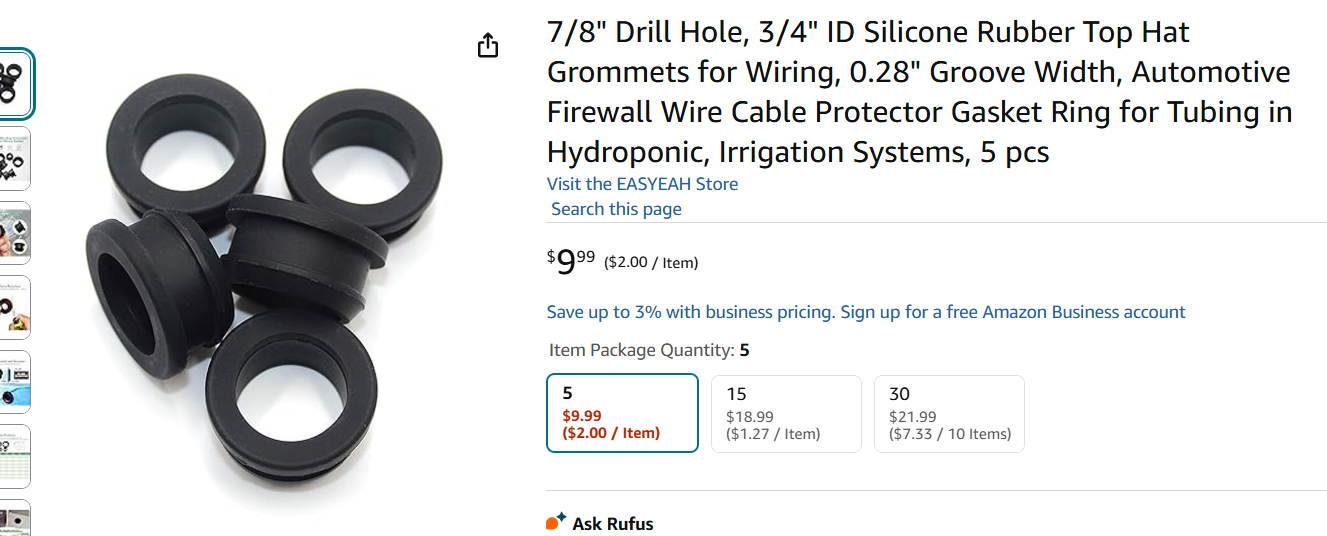The image size is (1327, 536).
Task: Select the seventh thumbnail at strip bottom
Action: point(15,520)
